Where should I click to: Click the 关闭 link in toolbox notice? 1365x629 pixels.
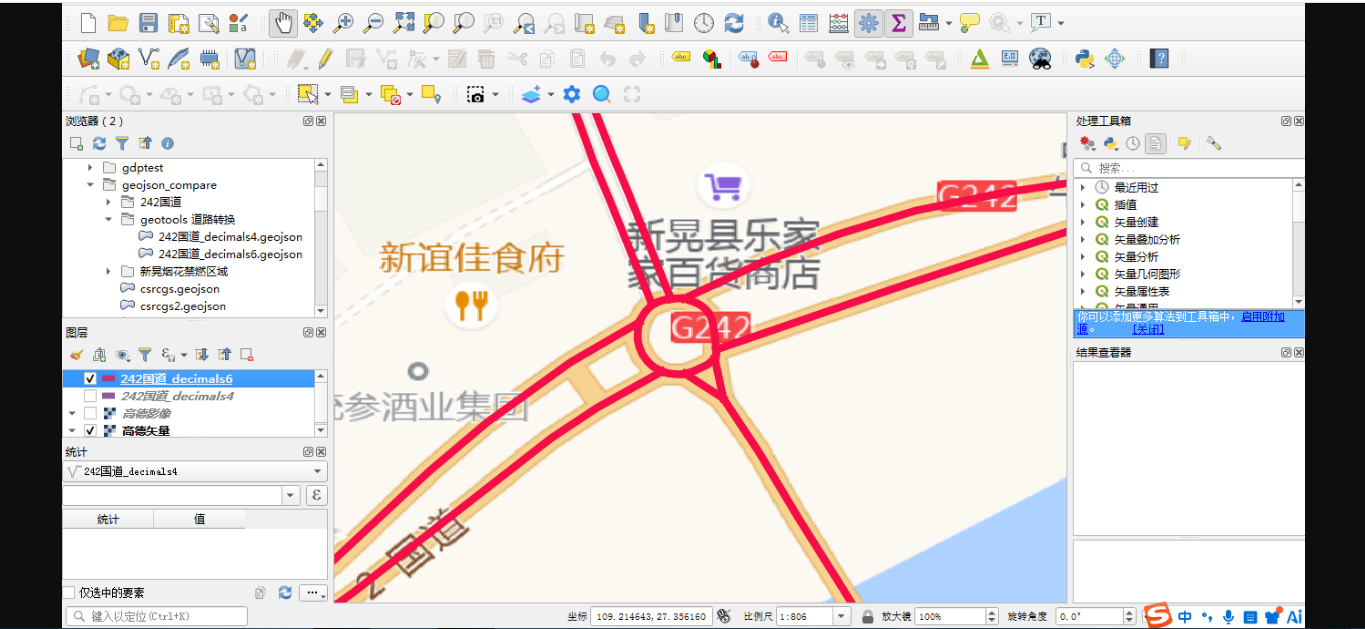[x=1148, y=329]
